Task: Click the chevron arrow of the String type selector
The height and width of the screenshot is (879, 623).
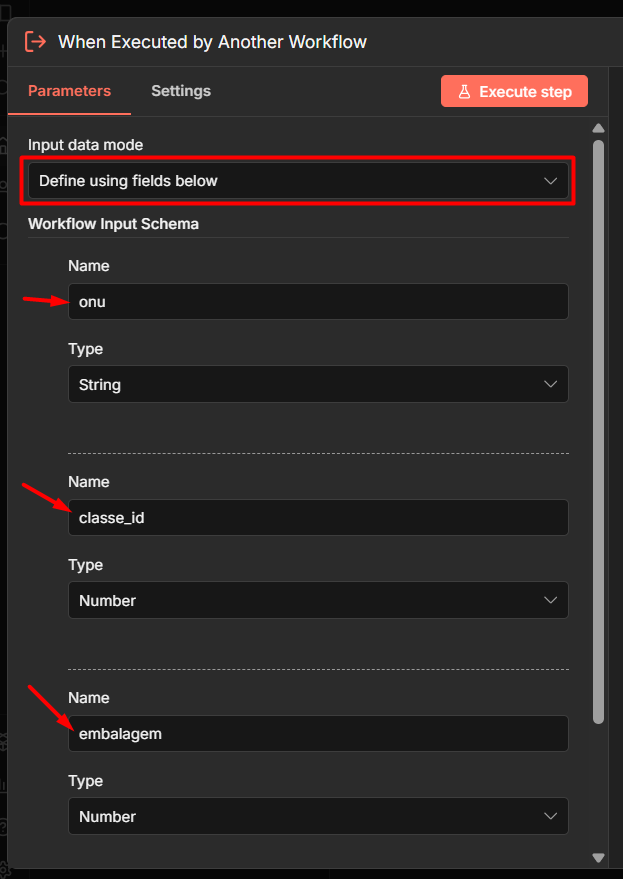Action: (x=550, y=384)
